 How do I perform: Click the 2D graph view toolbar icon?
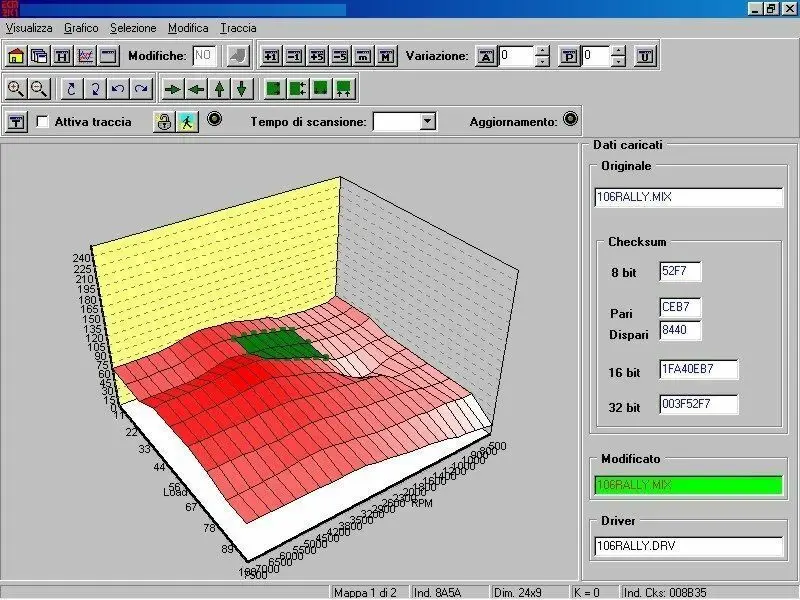click(x=85, y=56)
